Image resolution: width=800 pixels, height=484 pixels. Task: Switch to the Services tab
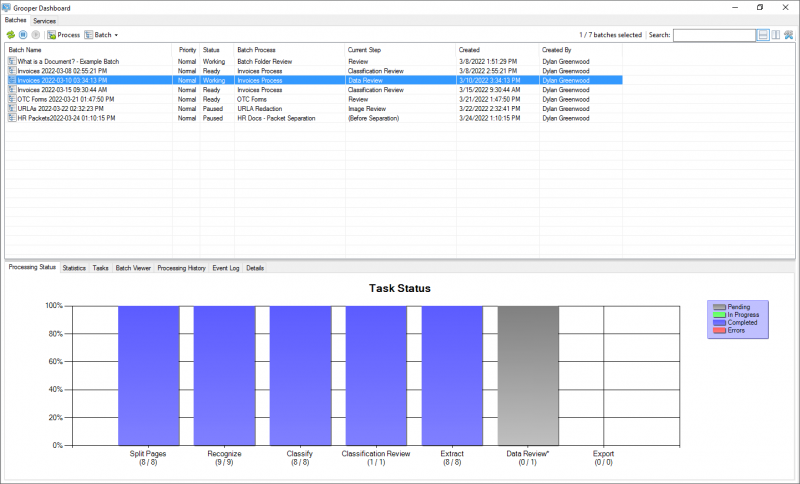click(44, 21)
